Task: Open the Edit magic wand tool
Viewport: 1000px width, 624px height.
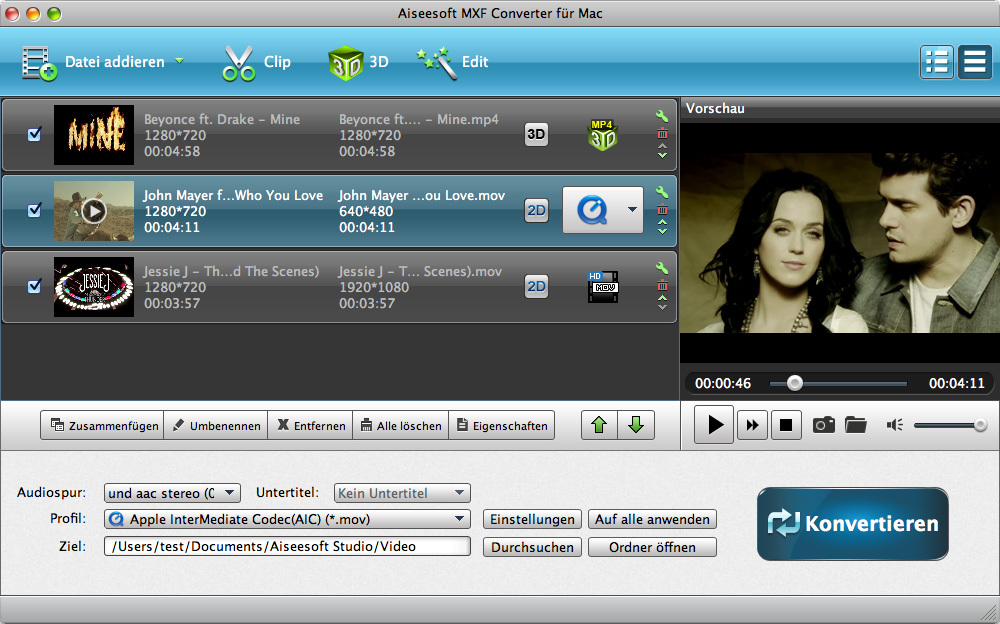Action: (437, 63)
